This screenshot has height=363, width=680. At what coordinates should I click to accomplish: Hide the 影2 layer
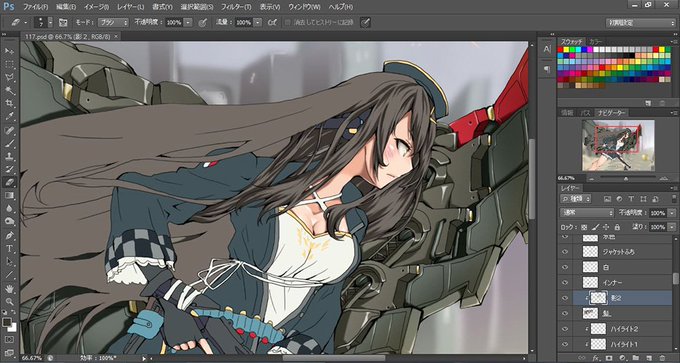pyautogui.click(x=565, y=298)
